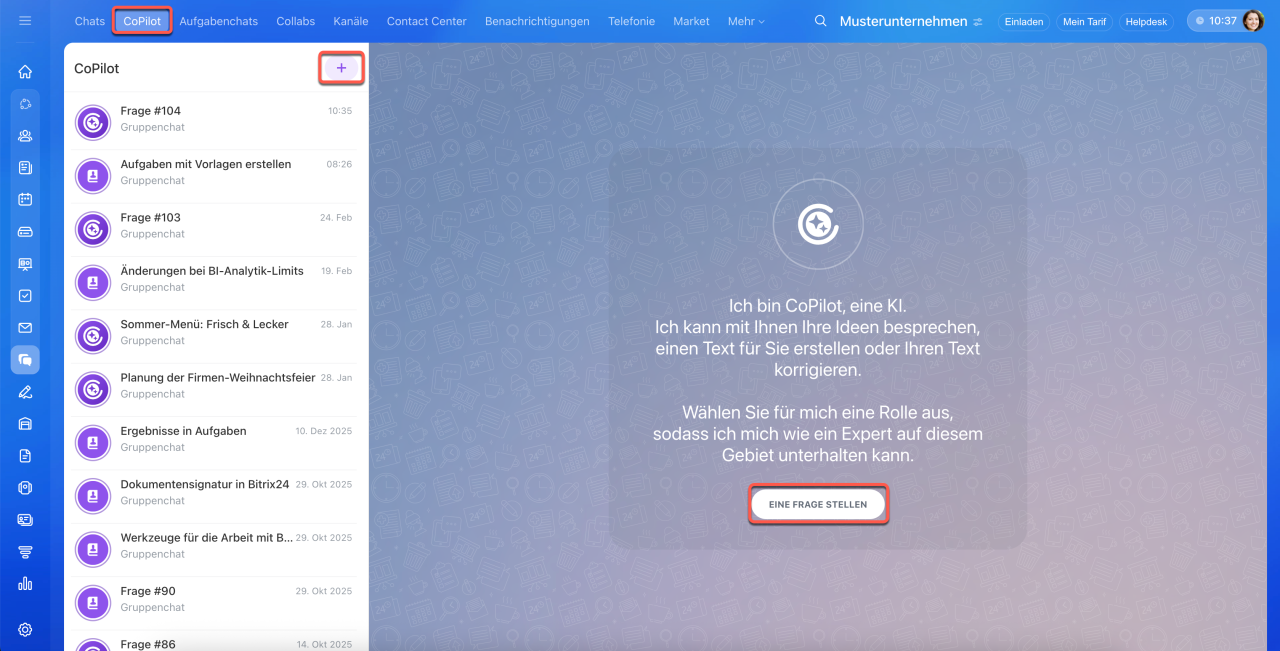Open the settings gear in the sidebar
Screen dimensions: 1280x651
click(25, 630)
